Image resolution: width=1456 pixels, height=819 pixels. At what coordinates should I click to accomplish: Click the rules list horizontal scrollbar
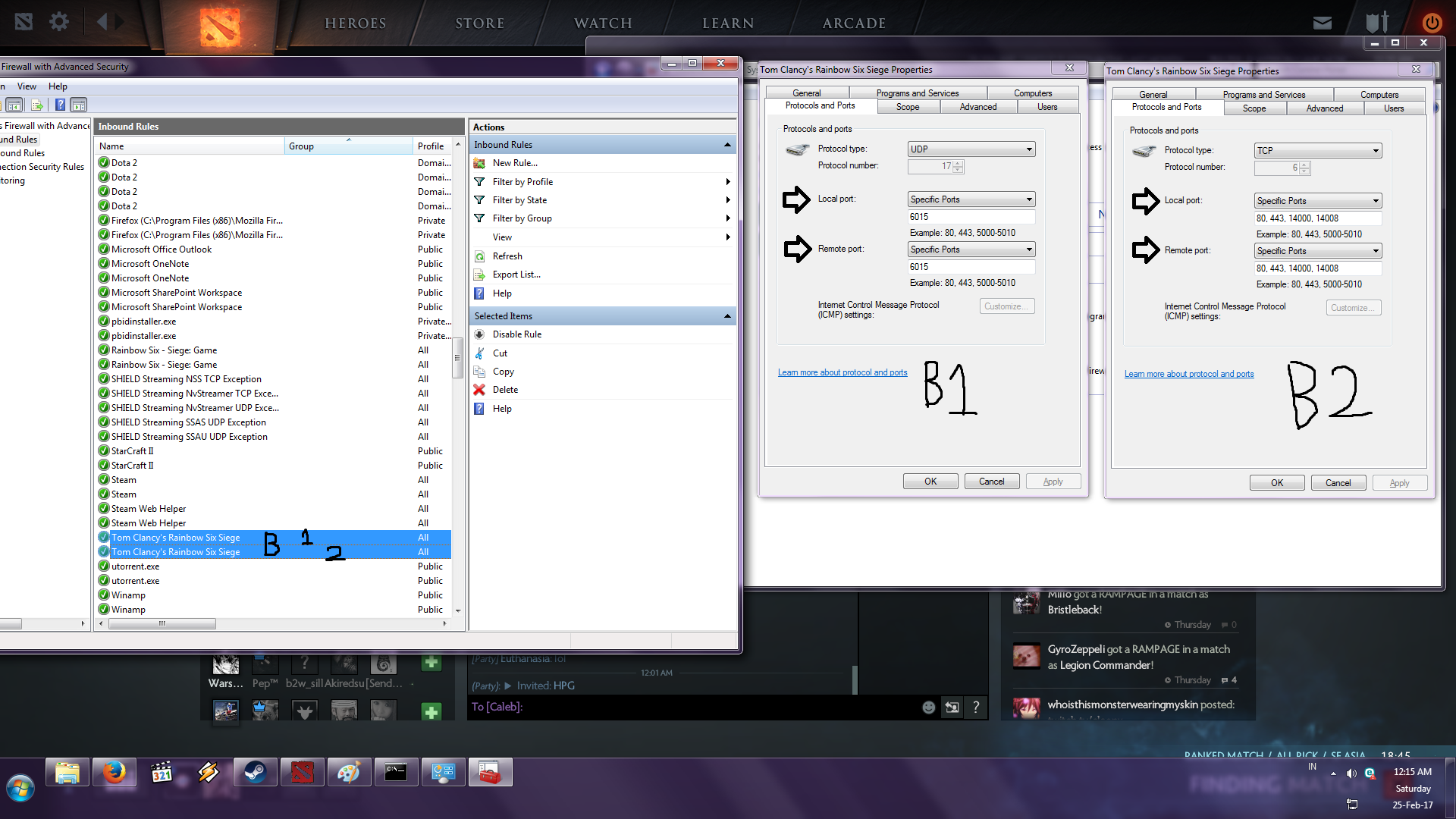(162, 624)
